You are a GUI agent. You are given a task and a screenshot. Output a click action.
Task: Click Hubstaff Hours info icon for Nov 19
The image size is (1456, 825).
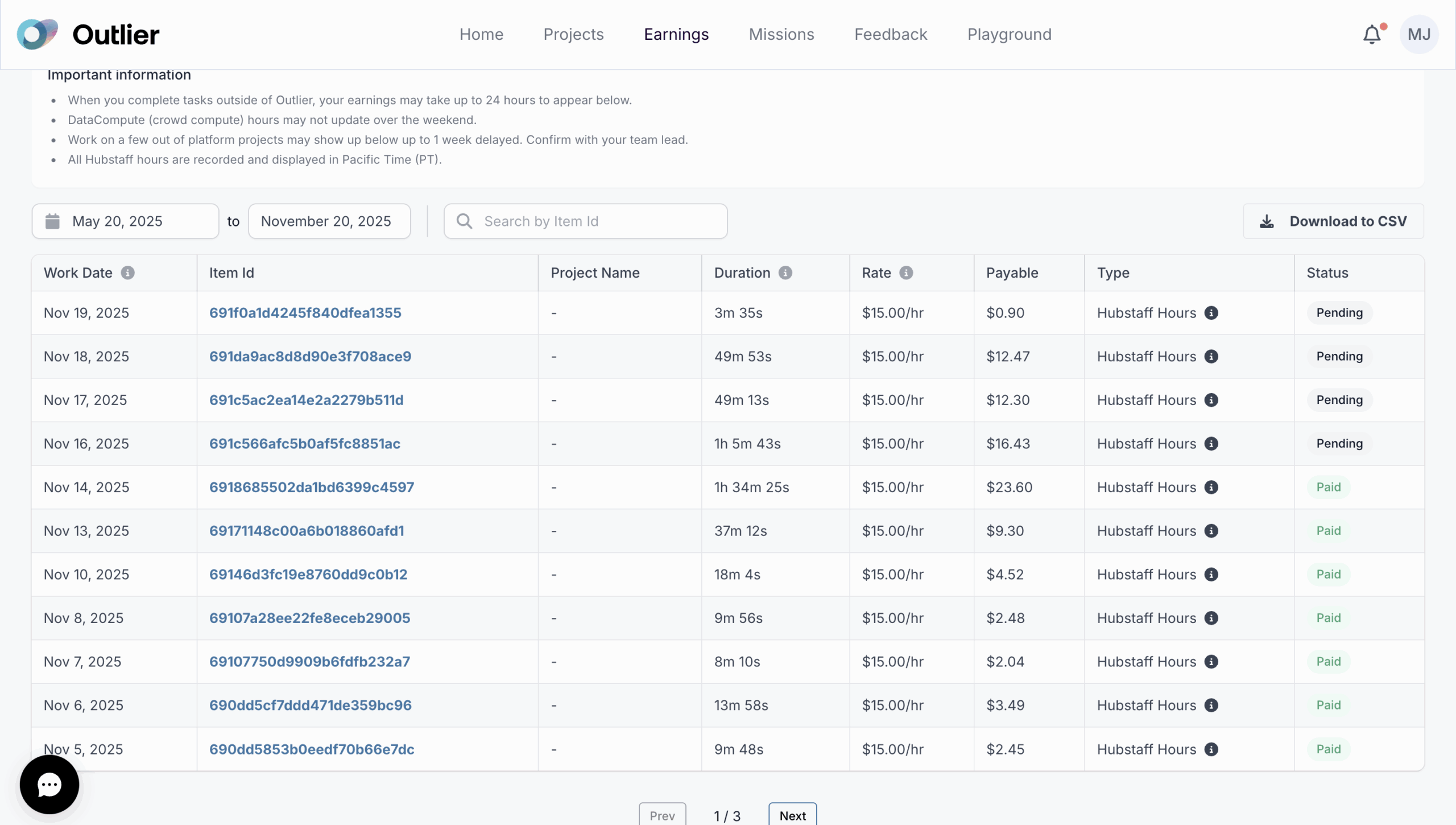click(x=1211, y=313)
